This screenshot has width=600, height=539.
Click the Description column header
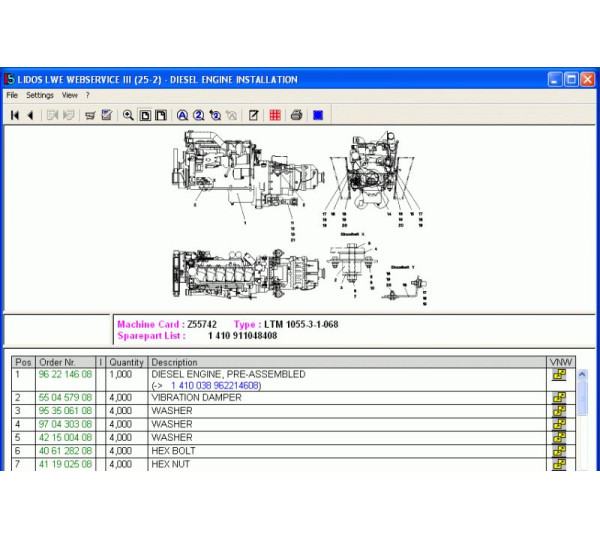pyautogui.click(x=175, y=362)
